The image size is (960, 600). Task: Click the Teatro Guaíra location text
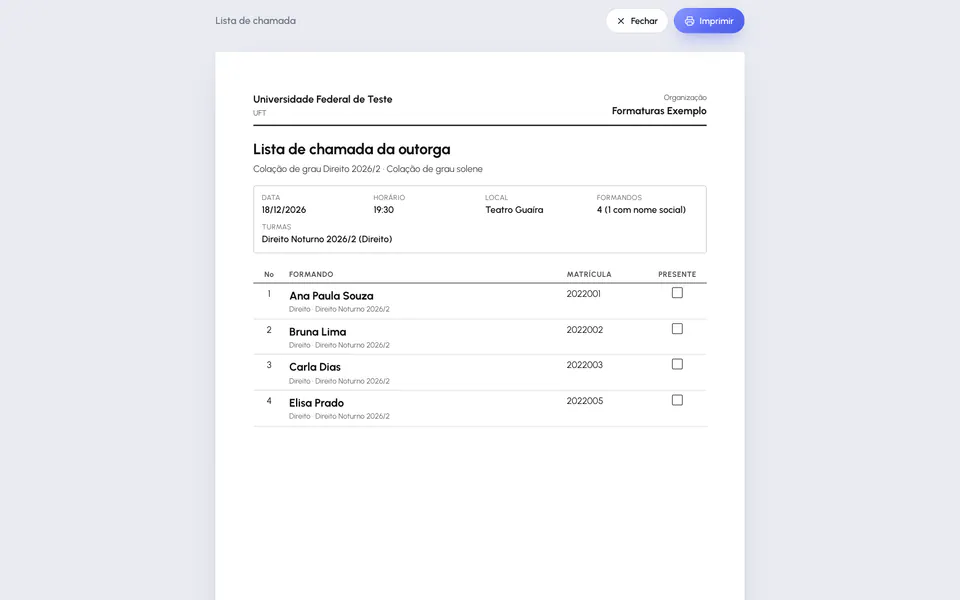(x=514, y=210)
